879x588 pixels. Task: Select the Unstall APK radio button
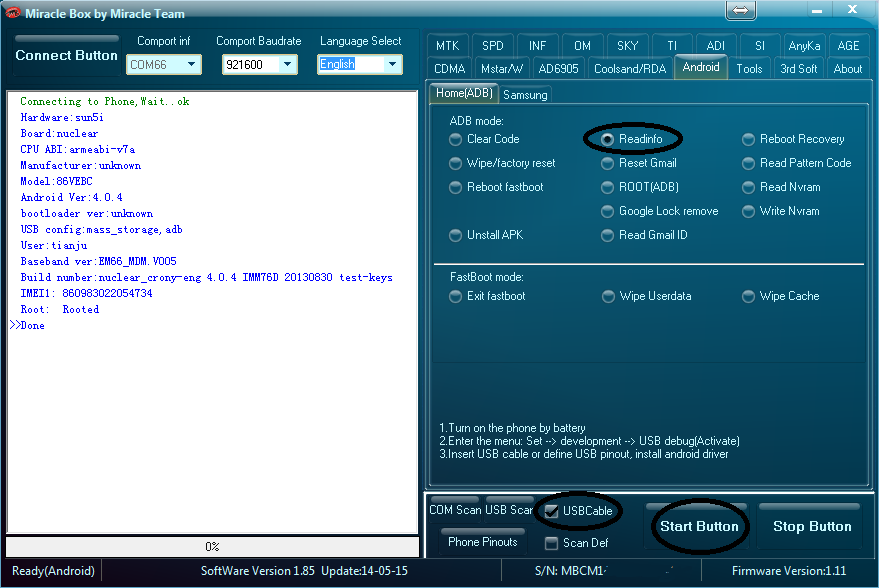[x=455, y=235]
